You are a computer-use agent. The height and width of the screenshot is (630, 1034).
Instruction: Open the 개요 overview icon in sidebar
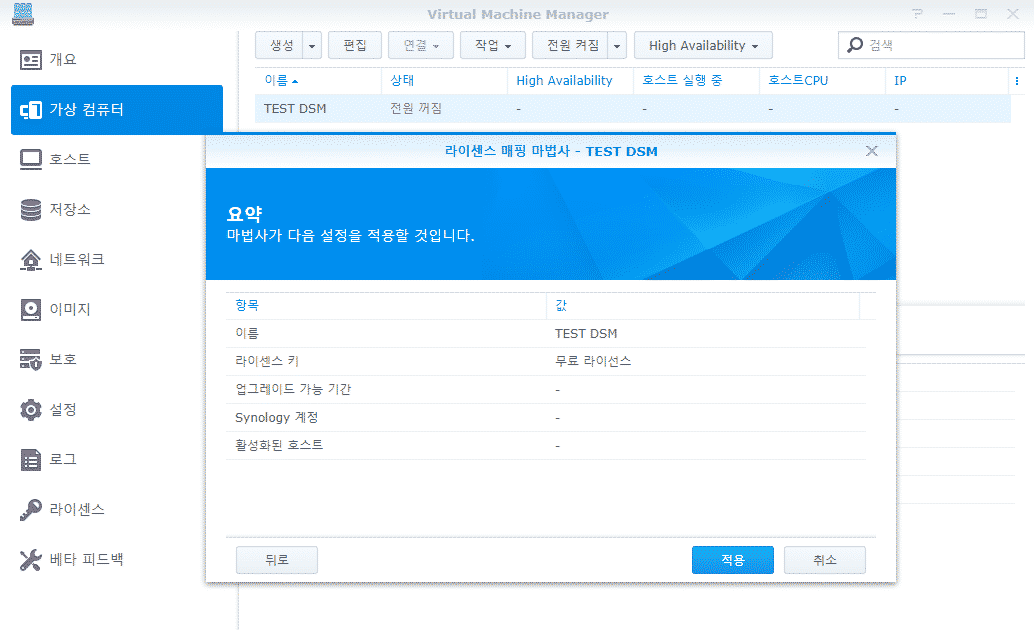(30, 60)
